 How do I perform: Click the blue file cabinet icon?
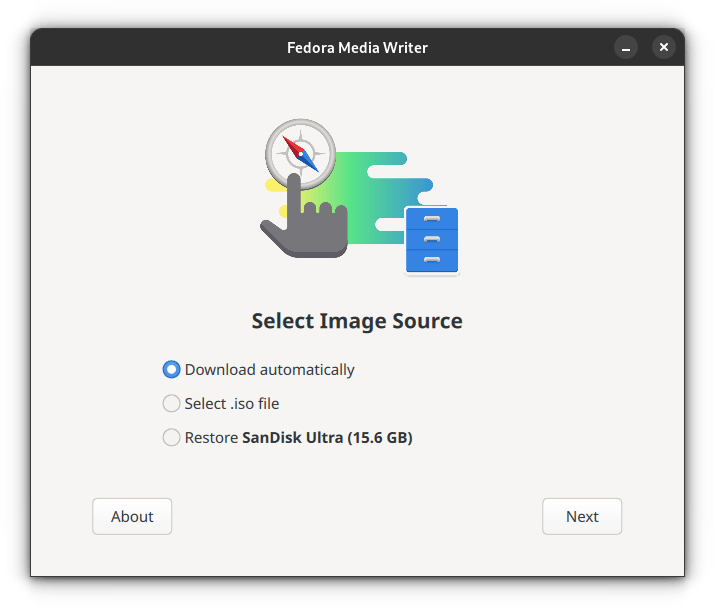pyautogui.click(x=431, y=240)
